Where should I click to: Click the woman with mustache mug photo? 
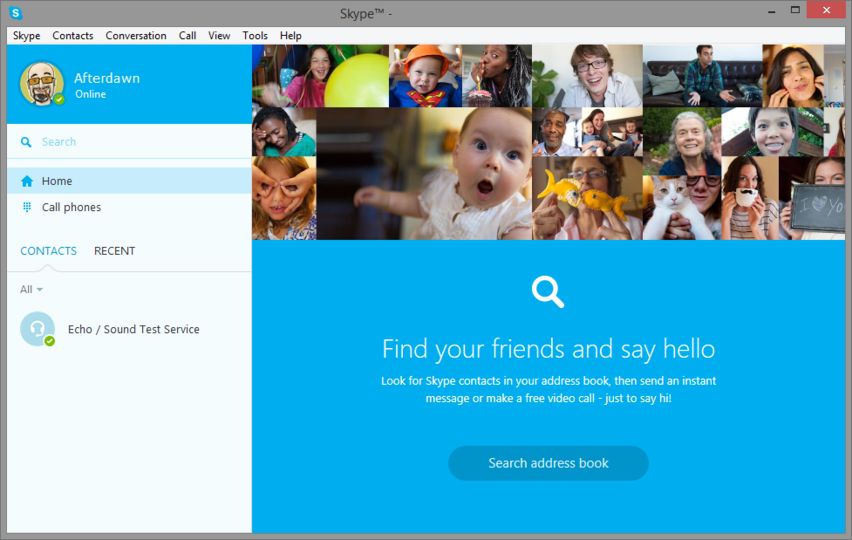click(750, 198)
